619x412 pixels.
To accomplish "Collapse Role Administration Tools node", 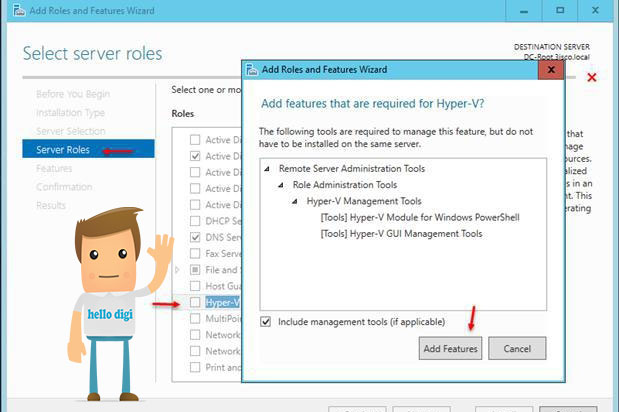I will click(x=281, y=185).
